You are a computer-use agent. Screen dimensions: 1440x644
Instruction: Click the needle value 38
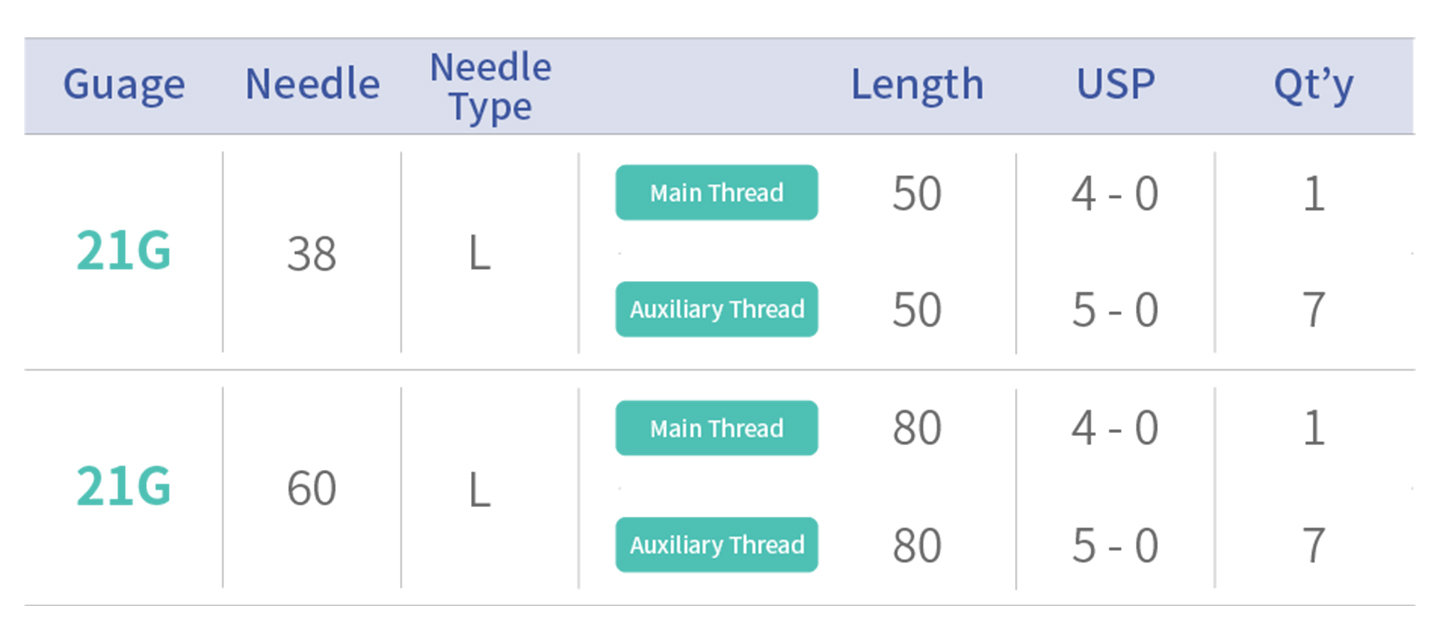pyautogui.click(x=311, y=254)
